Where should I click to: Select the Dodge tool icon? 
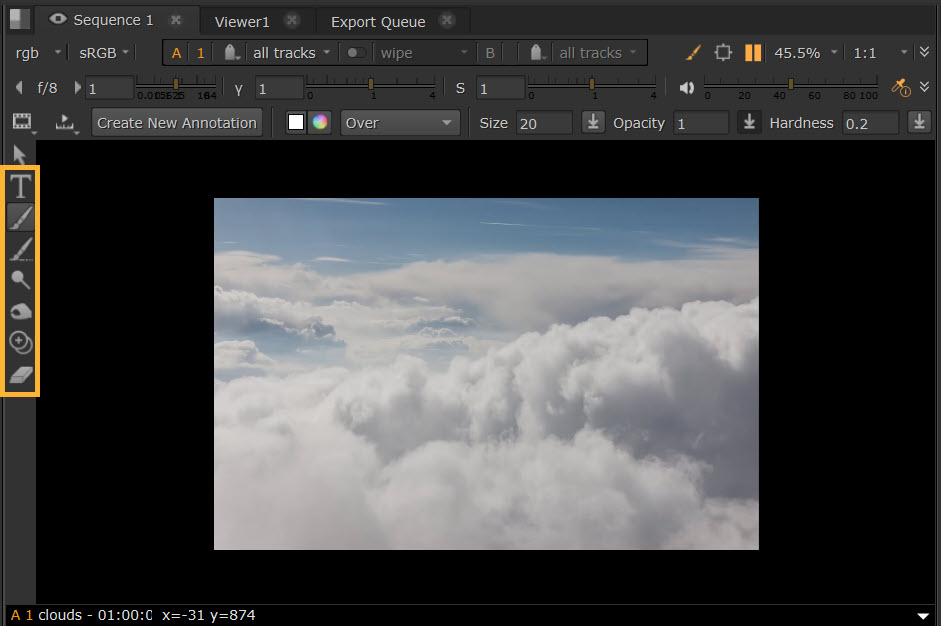tap(21, 280)
